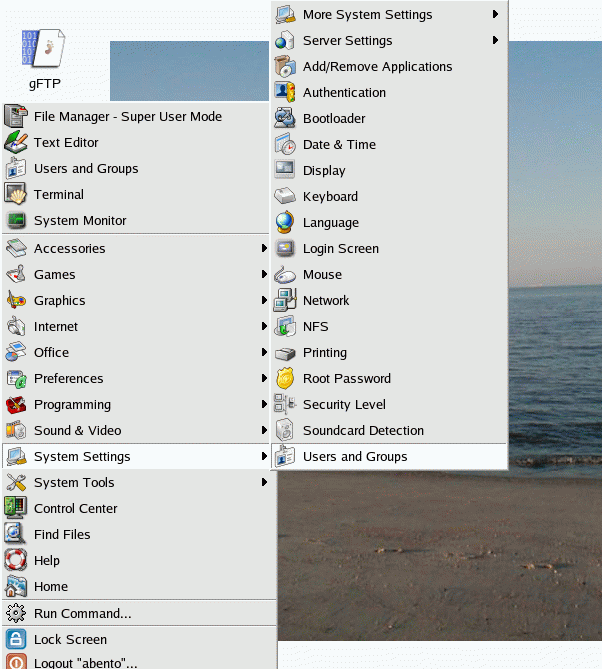Expand the Games submenu arrow

tap(264, 274)
